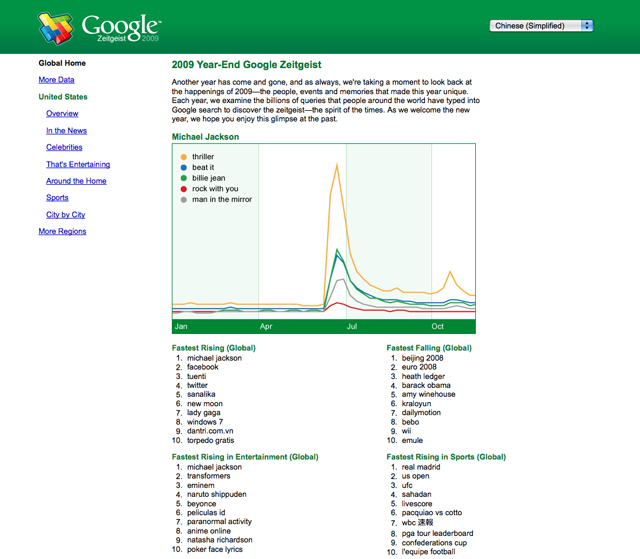Viewport: 640px width, 559px height.
Task: Click 'euro 2008' in Fastest Falling
Action: (419, 367)
